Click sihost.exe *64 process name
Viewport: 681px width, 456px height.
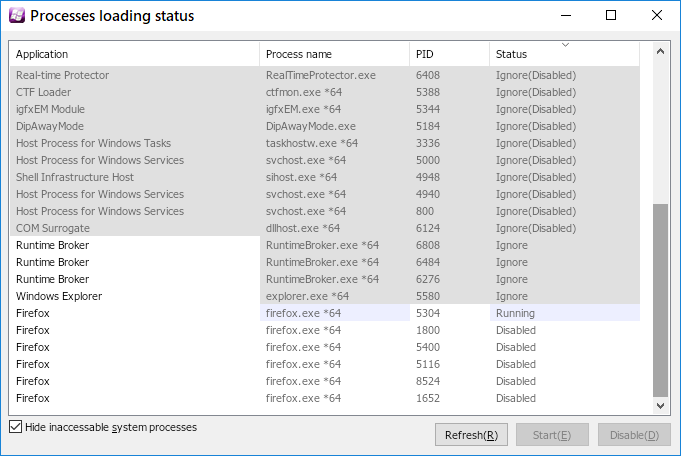[301, 177]
